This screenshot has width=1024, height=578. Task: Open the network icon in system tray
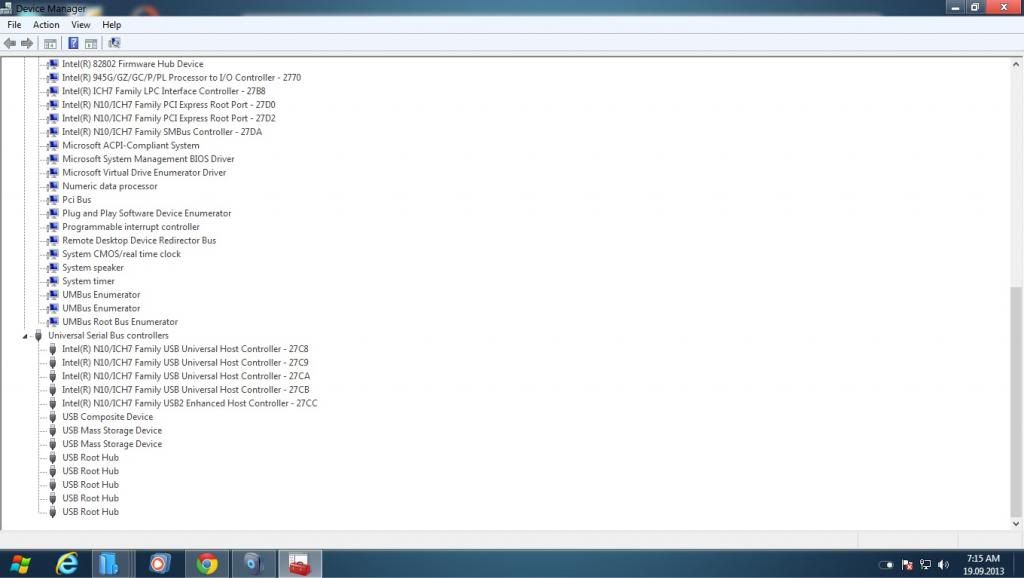point(925,565)
